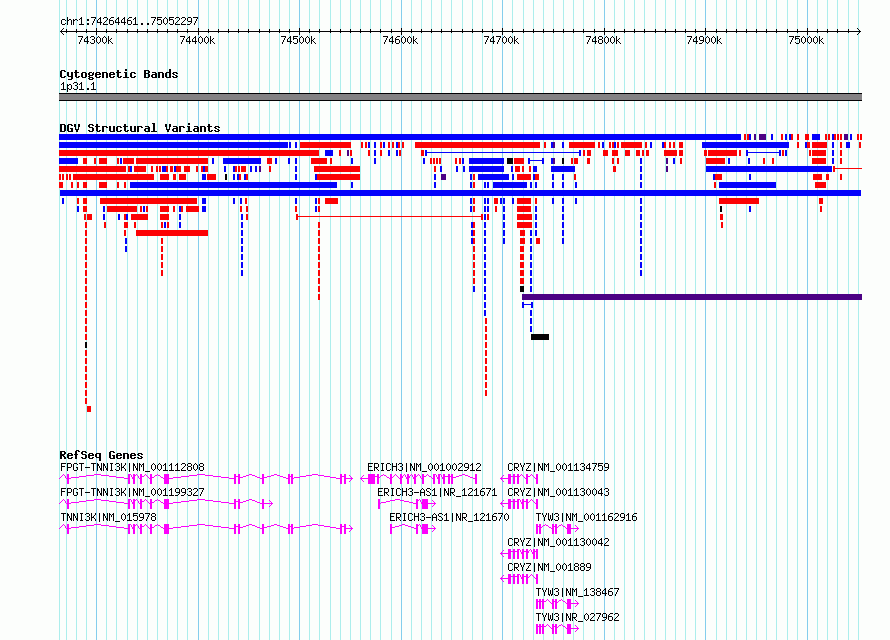Click the TYW3|NR_027962 transcript label
Image resolution: width=890 pixels, height=640 pixels.
(x=577, y=617)
